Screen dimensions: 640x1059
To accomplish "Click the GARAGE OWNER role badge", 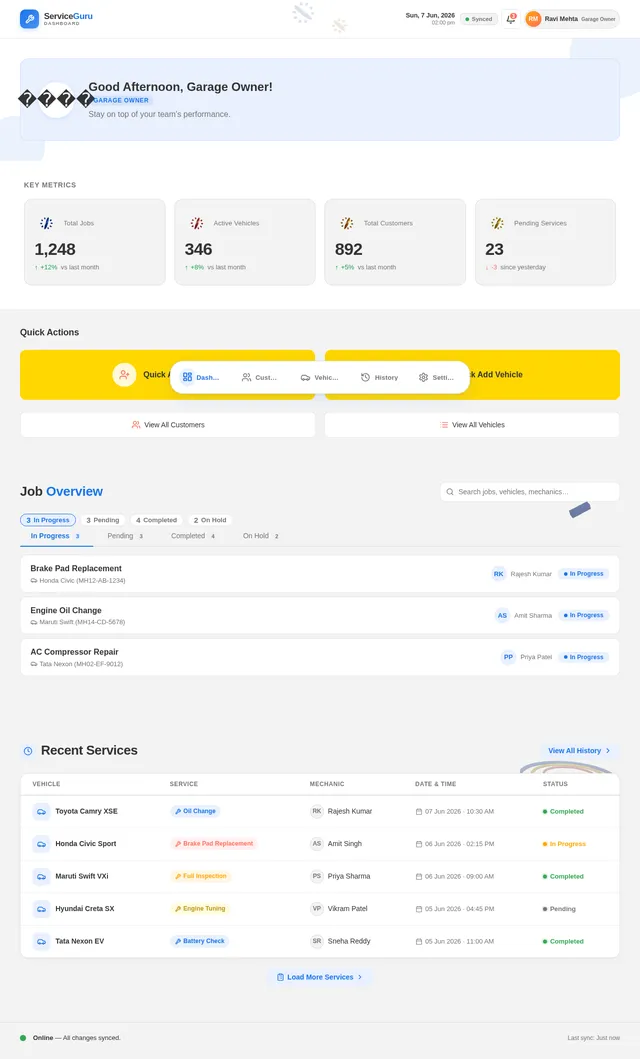I will click(121, 100).
